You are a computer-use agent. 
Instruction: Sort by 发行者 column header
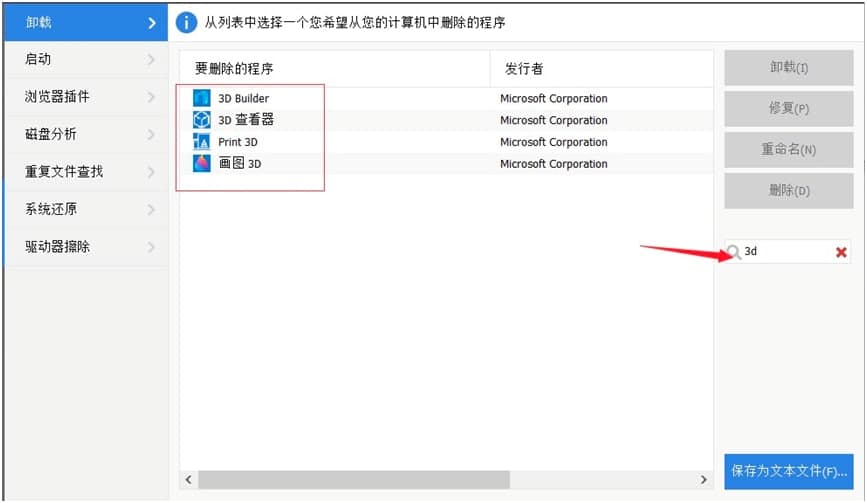tap(602, 69)
